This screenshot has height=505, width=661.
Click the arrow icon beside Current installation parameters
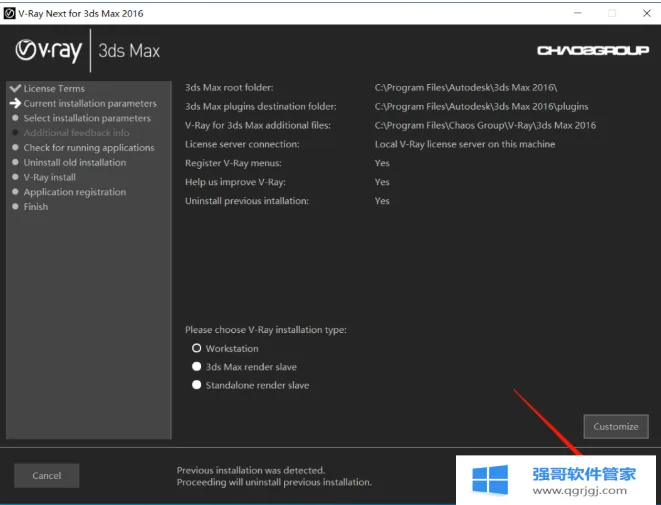tap(15, 103)
